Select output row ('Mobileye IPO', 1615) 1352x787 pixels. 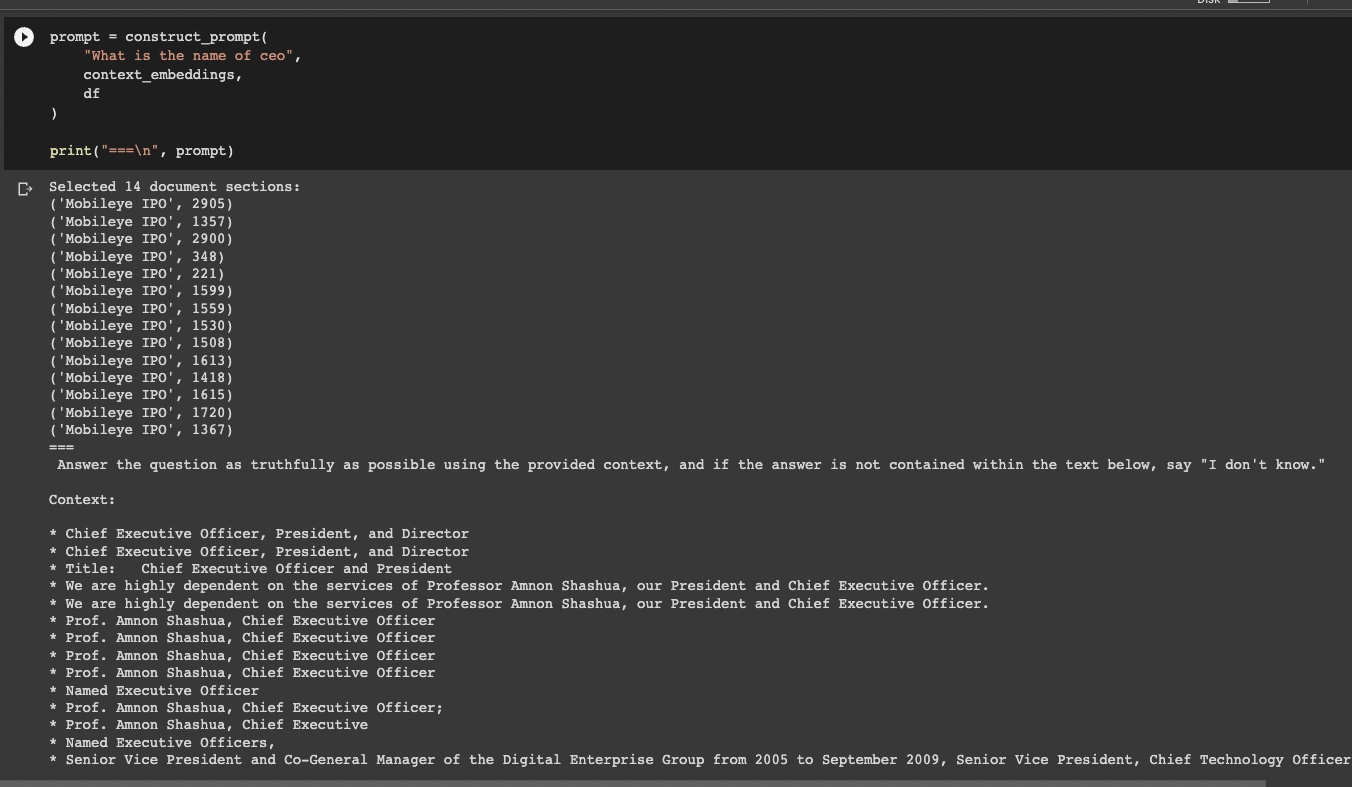click(x=141, y=395)
